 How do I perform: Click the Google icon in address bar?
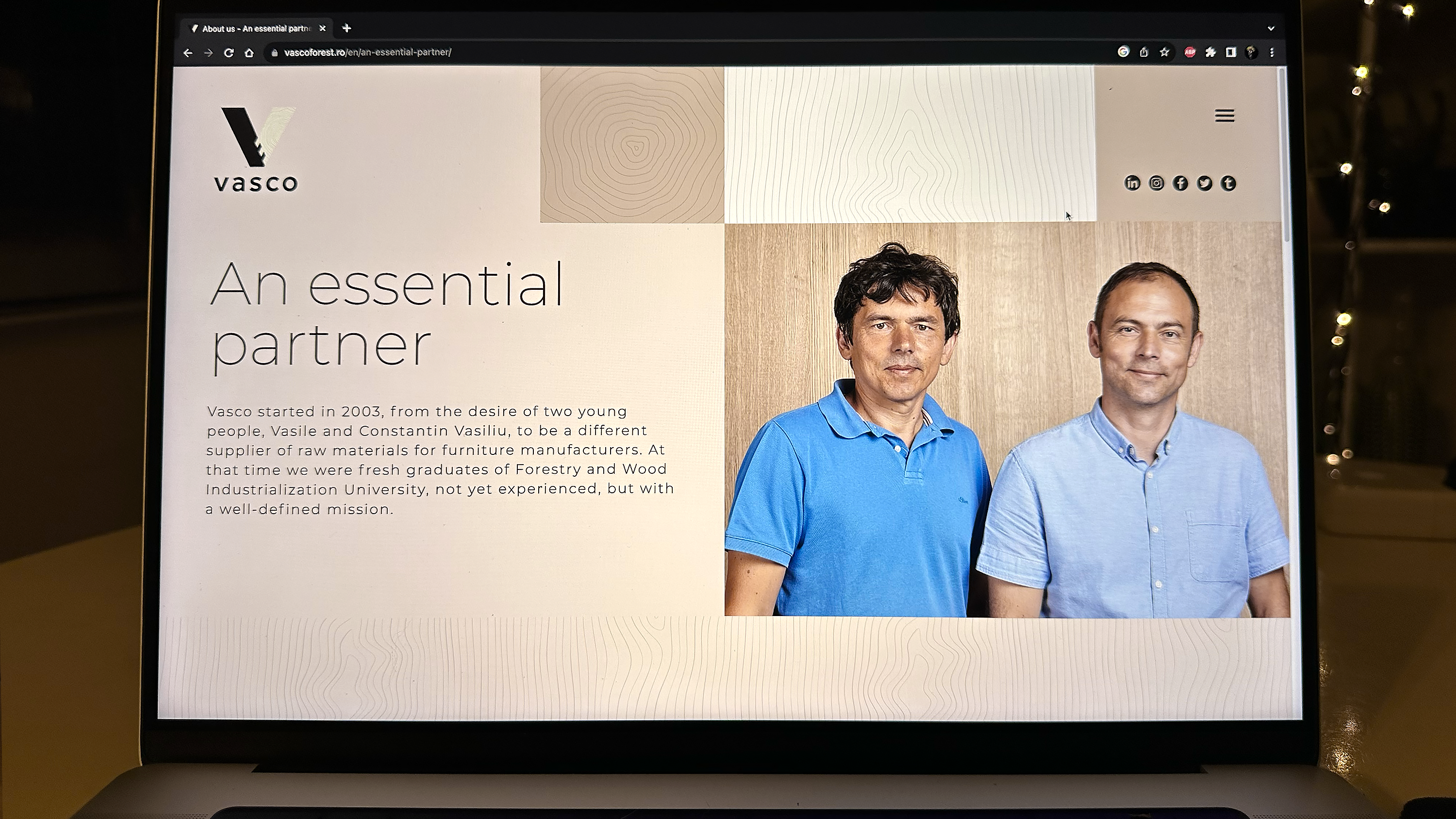tap(1123, 52)
